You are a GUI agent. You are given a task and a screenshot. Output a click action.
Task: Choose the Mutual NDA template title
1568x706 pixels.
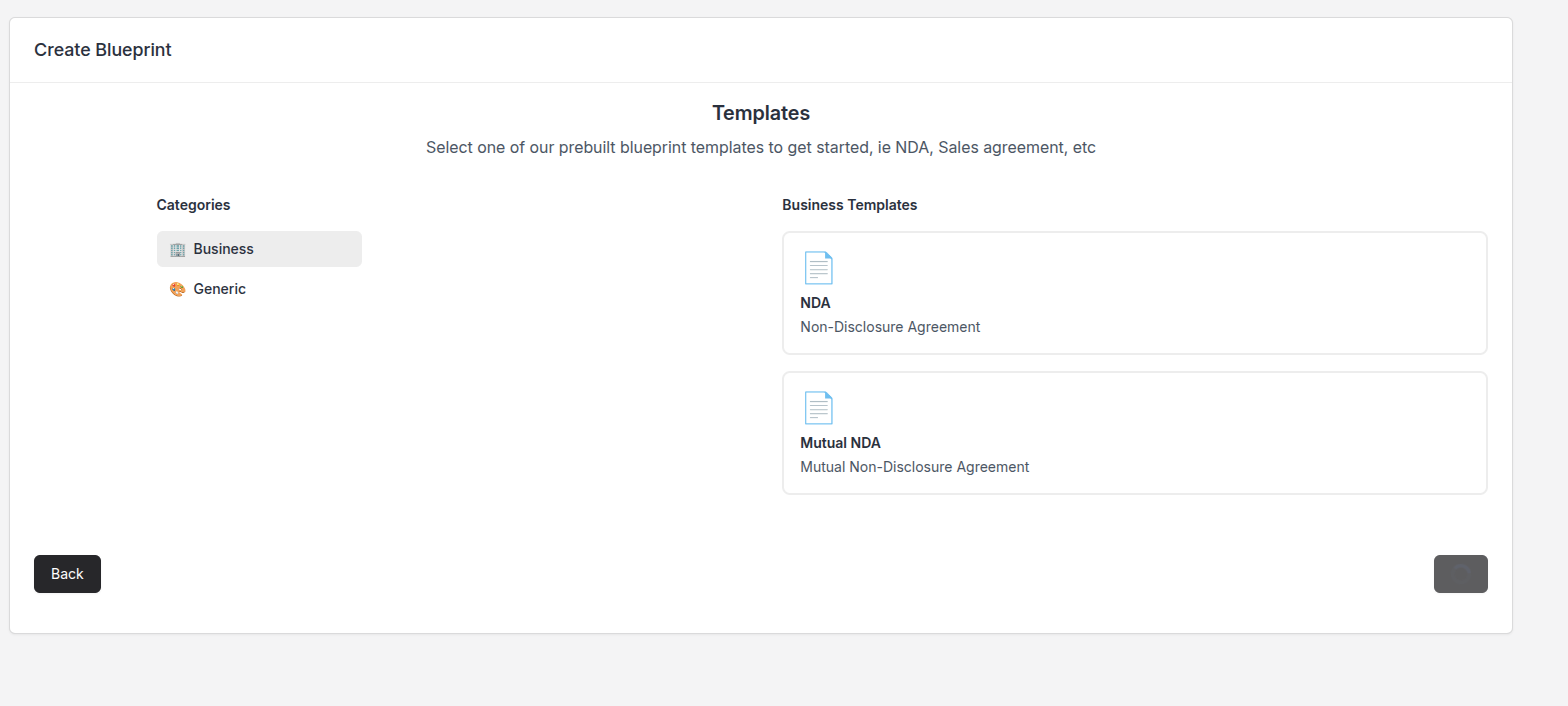coord(840,443)
